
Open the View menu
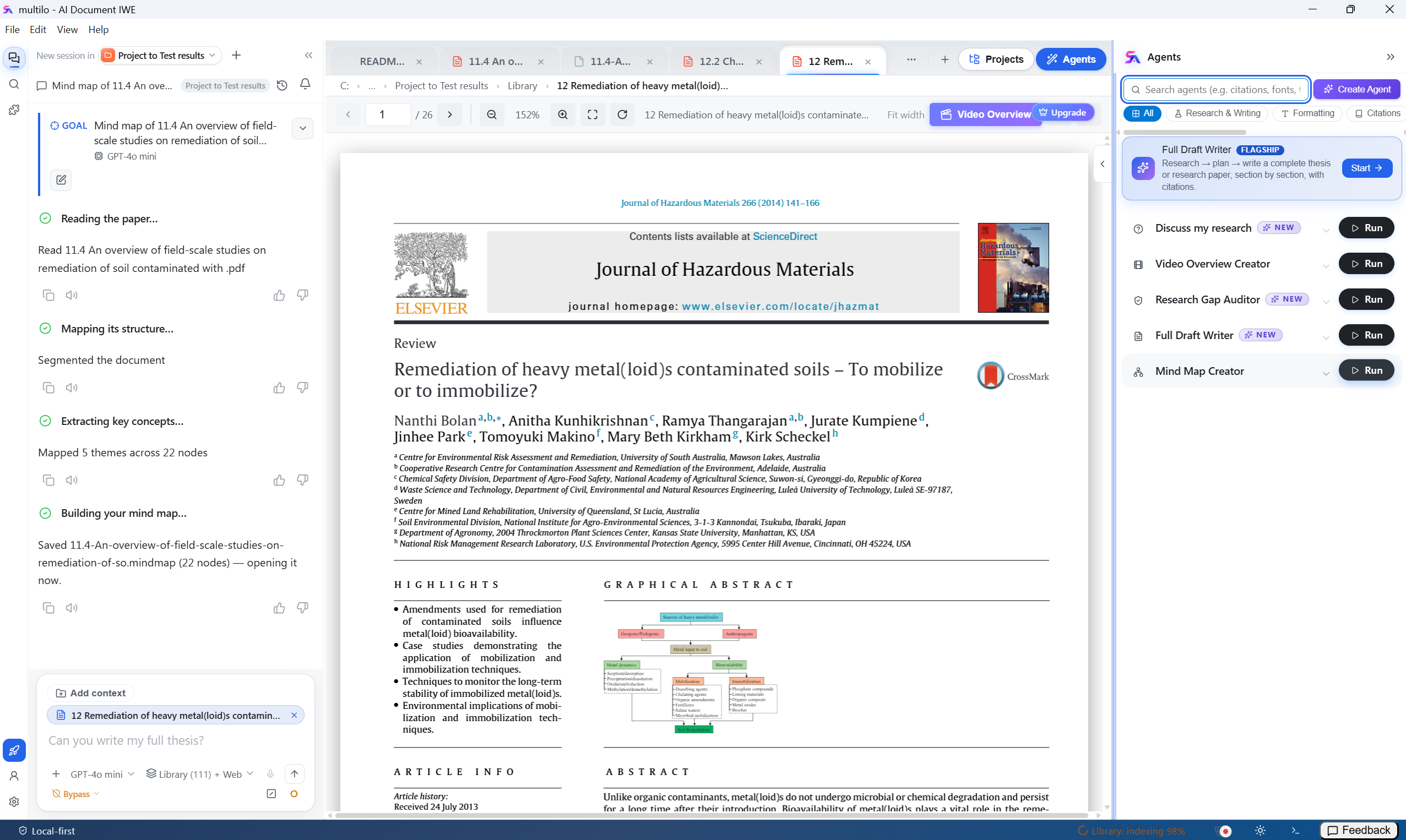click(67, 29)
